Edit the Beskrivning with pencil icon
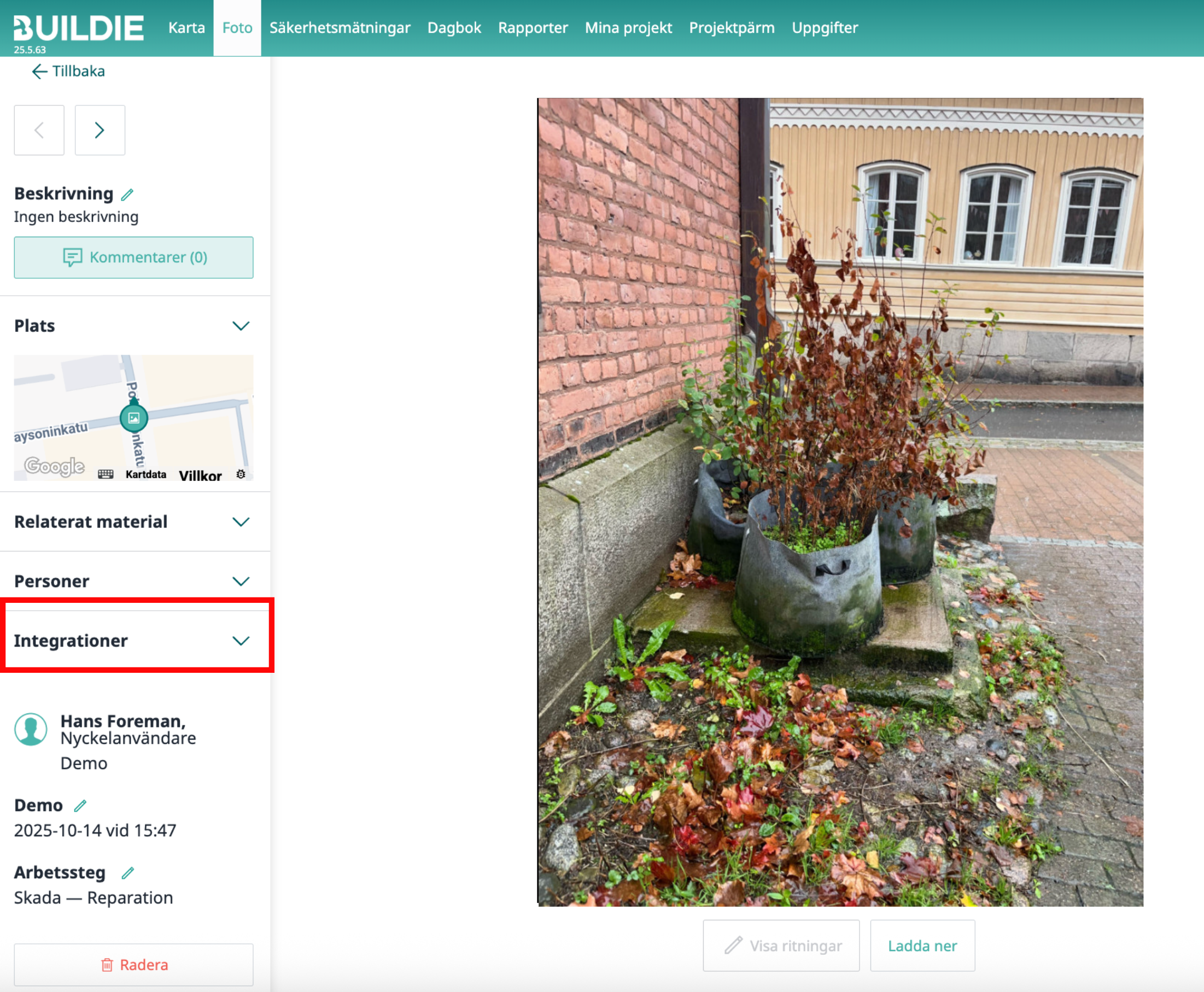This screenshot has width=1204, height=992. point(127,195)
